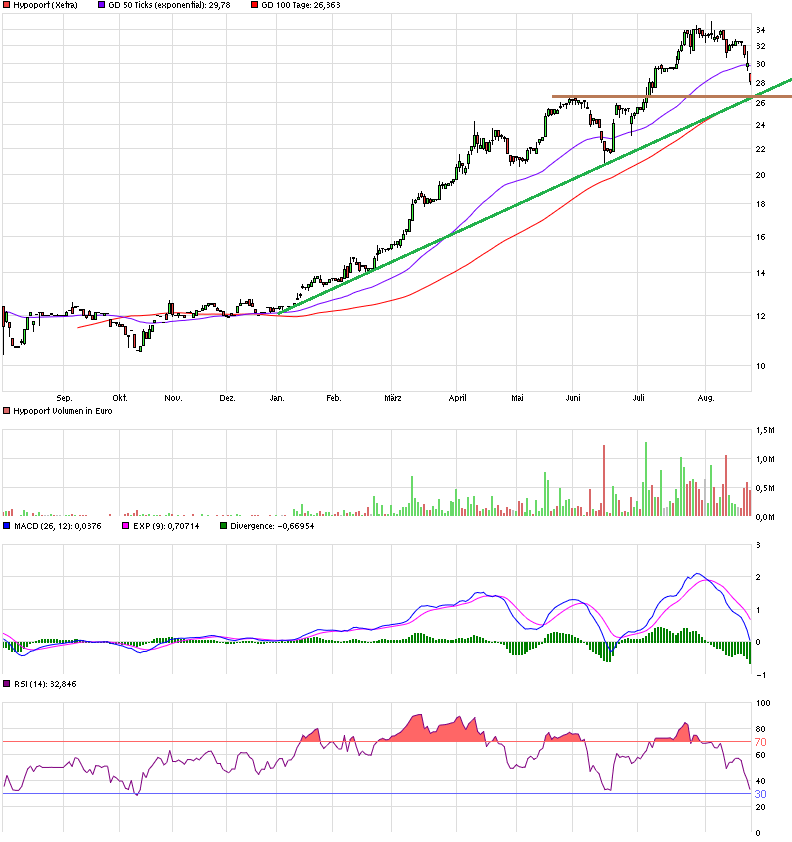Click the price axis value 34

[x=760, y=30]
